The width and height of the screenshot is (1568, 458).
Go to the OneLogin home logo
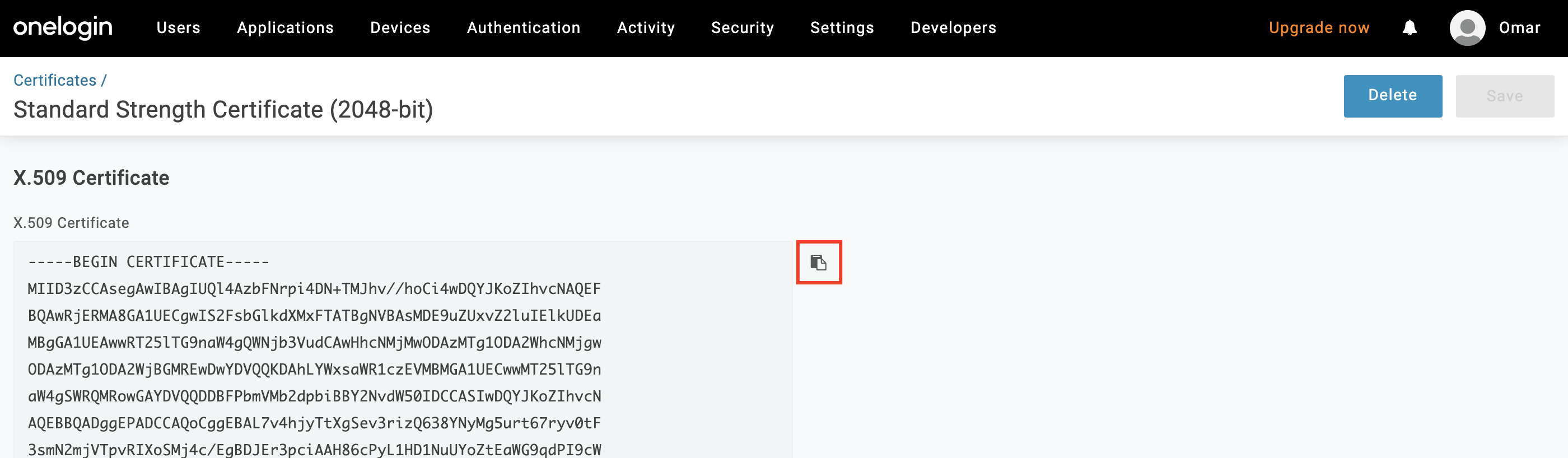(63, 28)
